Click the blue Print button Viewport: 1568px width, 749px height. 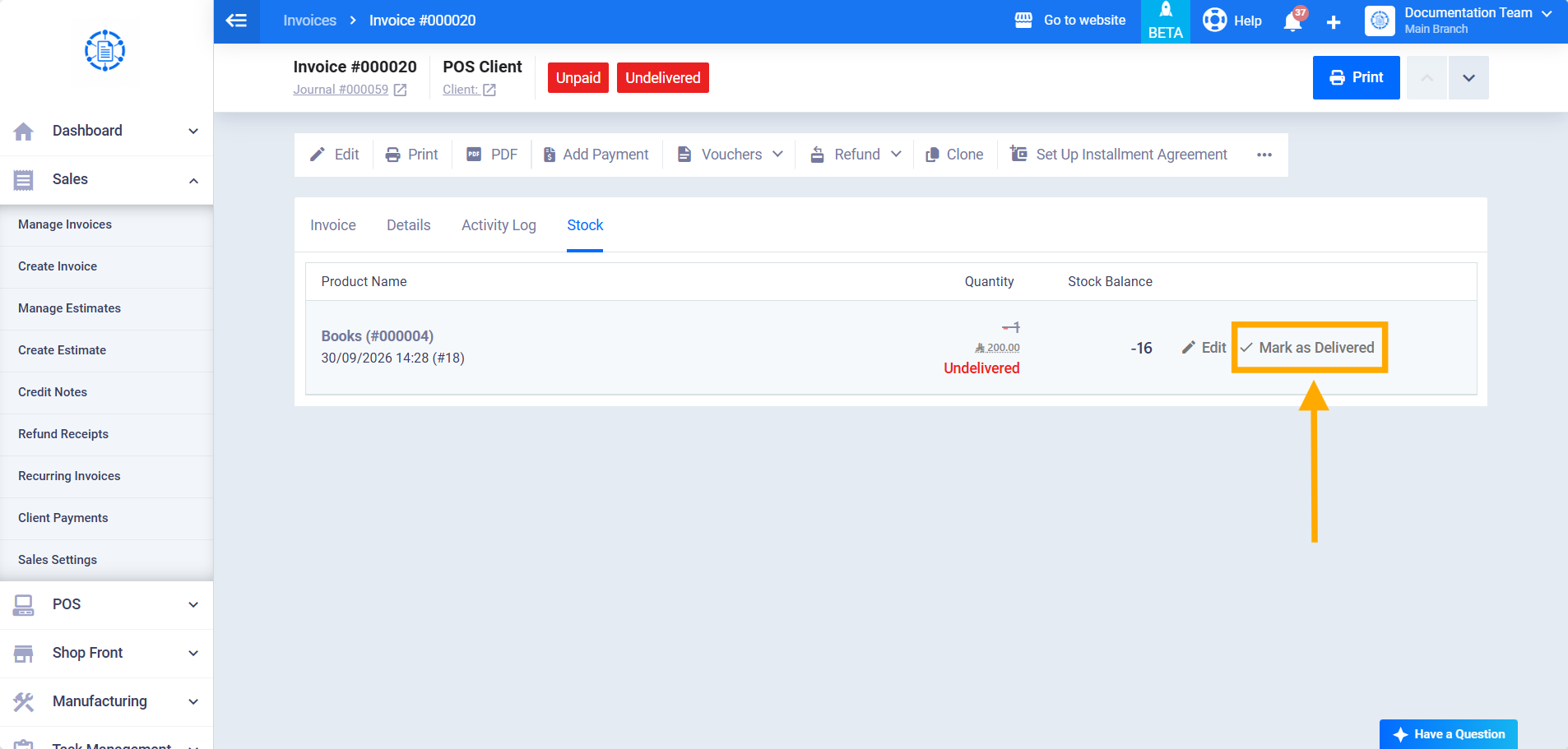pos(1357,78)
